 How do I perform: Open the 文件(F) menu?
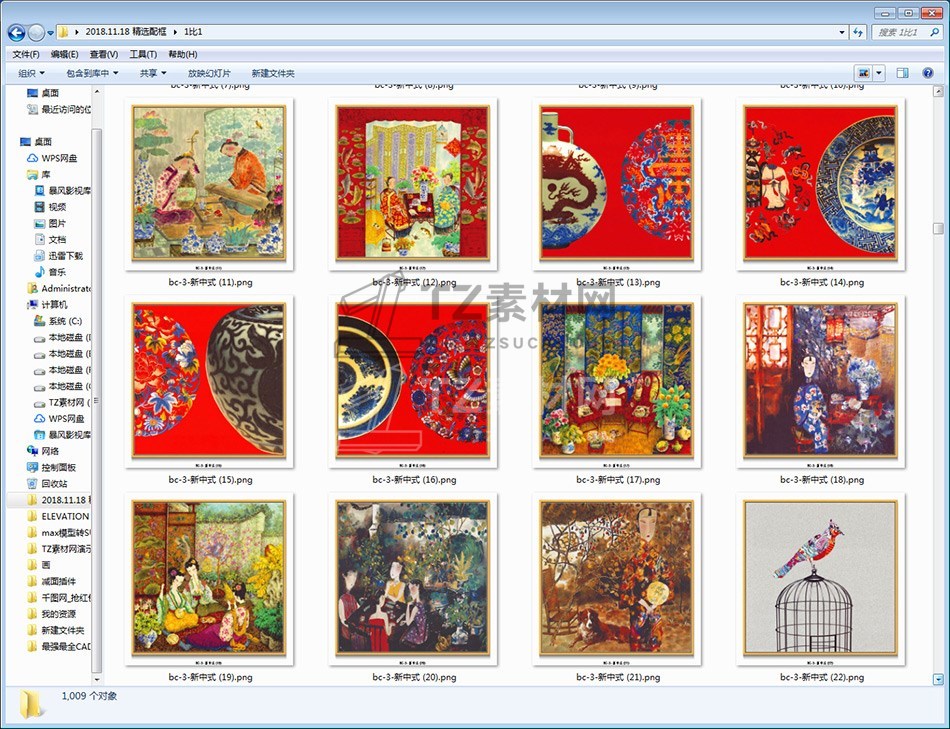[26, 55]
